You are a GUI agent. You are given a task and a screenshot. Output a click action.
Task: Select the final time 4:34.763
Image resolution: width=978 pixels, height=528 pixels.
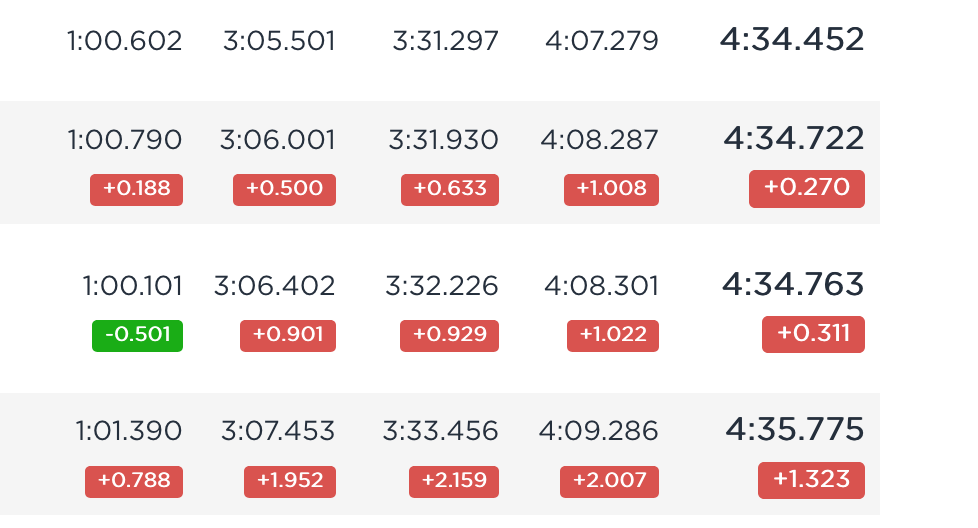[793, 284]
